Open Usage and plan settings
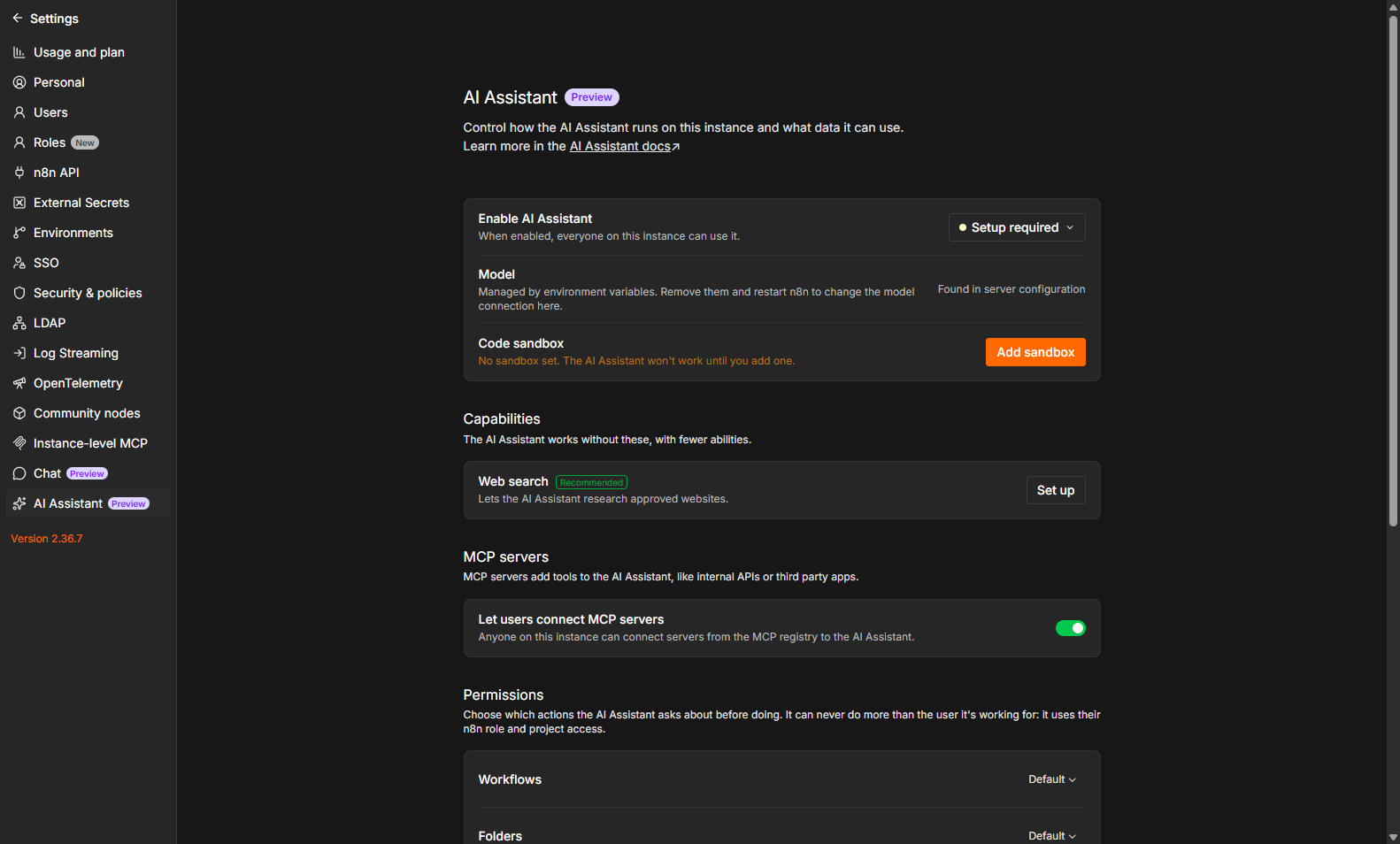This screenshot has height=844, width=1400. 88,52
